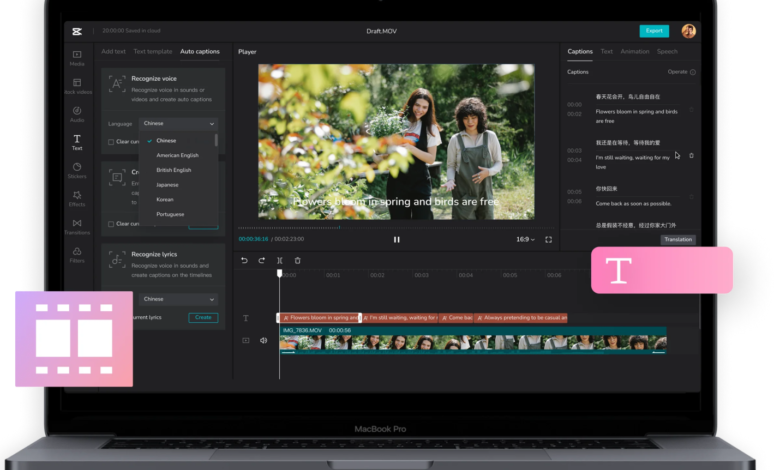Switch to the Text template tab
The image size is (780, 470).
153,51
